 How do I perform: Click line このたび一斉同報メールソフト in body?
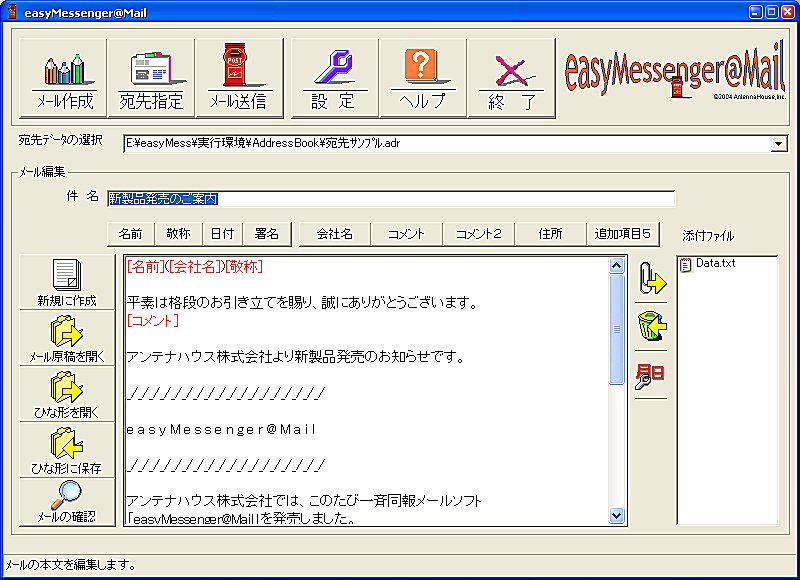[304, 501]
